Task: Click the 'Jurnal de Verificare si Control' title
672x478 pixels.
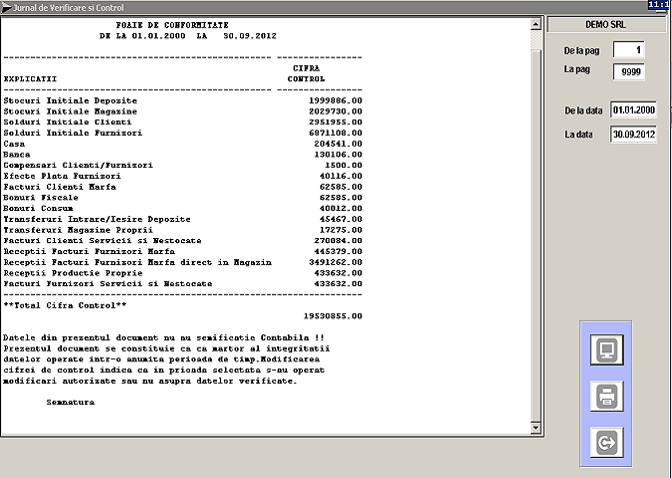Action: point(70,7)
